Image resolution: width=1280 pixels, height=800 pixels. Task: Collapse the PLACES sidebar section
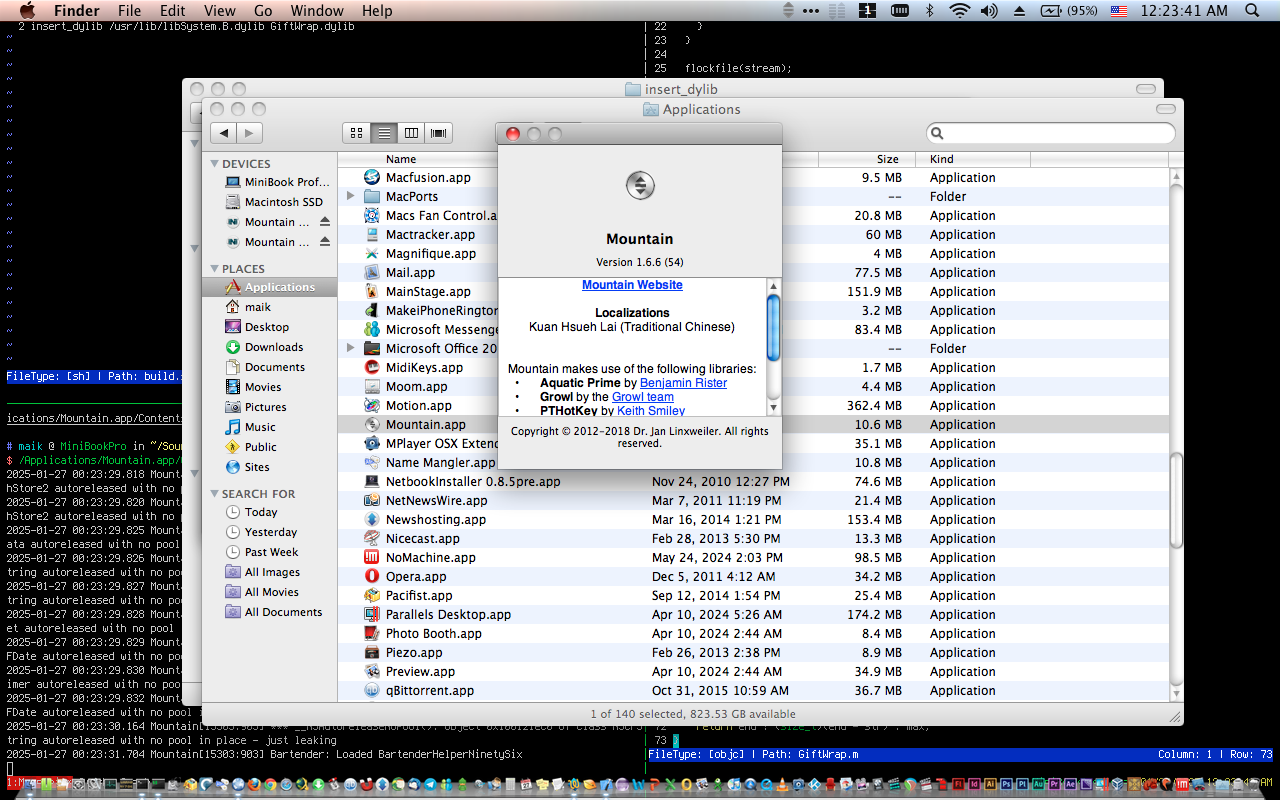(214, 269)
